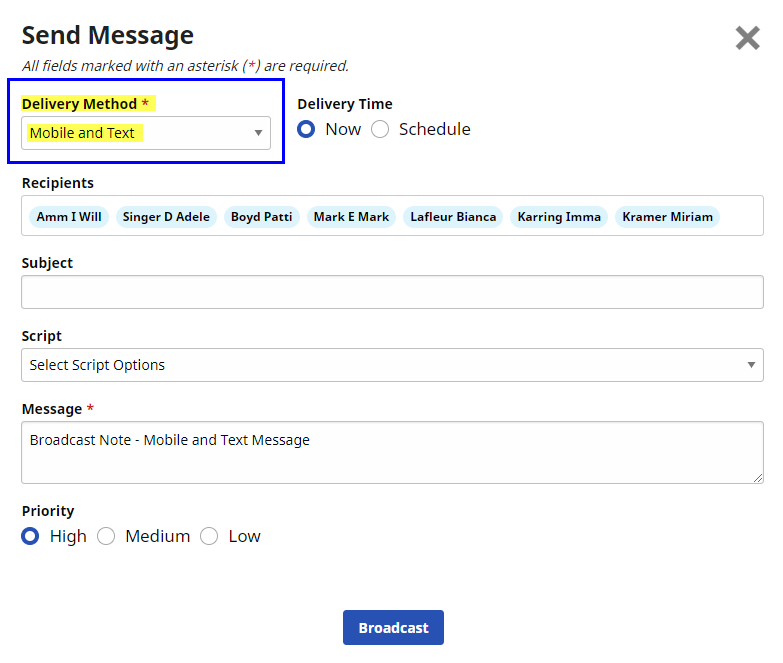Click the Boyd Patti recipient chip

click(x=261, y=217)
